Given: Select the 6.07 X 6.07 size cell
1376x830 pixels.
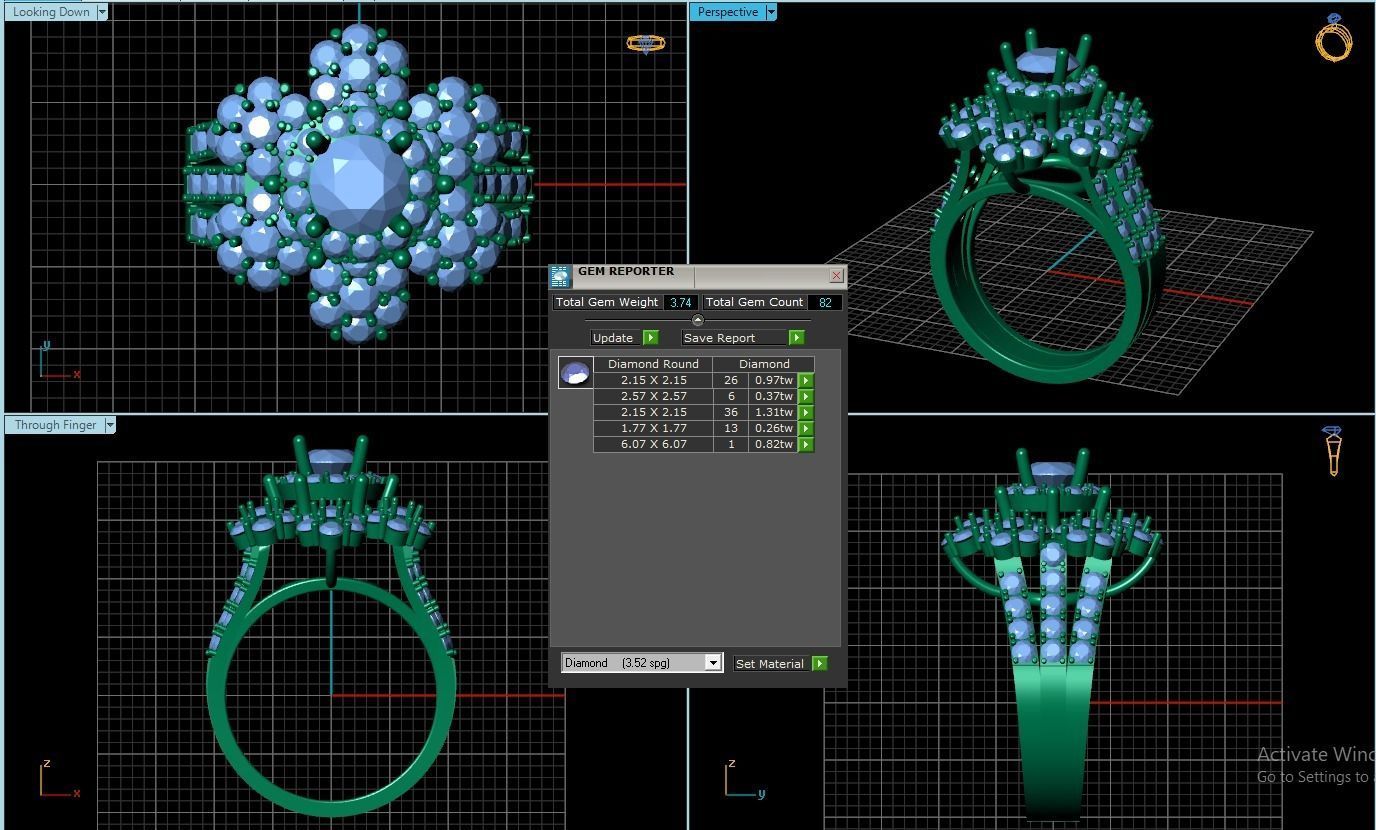Looking at the screenshot, I should pos(653,444).
